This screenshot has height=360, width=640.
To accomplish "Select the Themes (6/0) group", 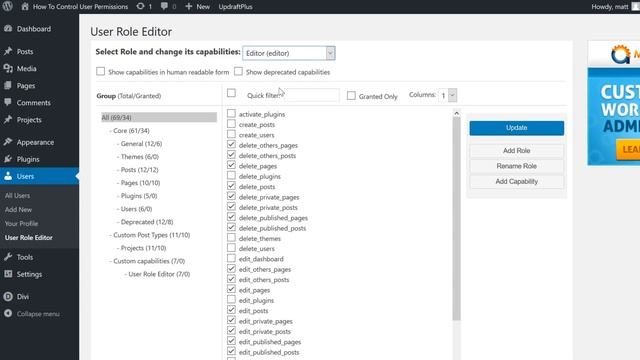I will point(140,157).
